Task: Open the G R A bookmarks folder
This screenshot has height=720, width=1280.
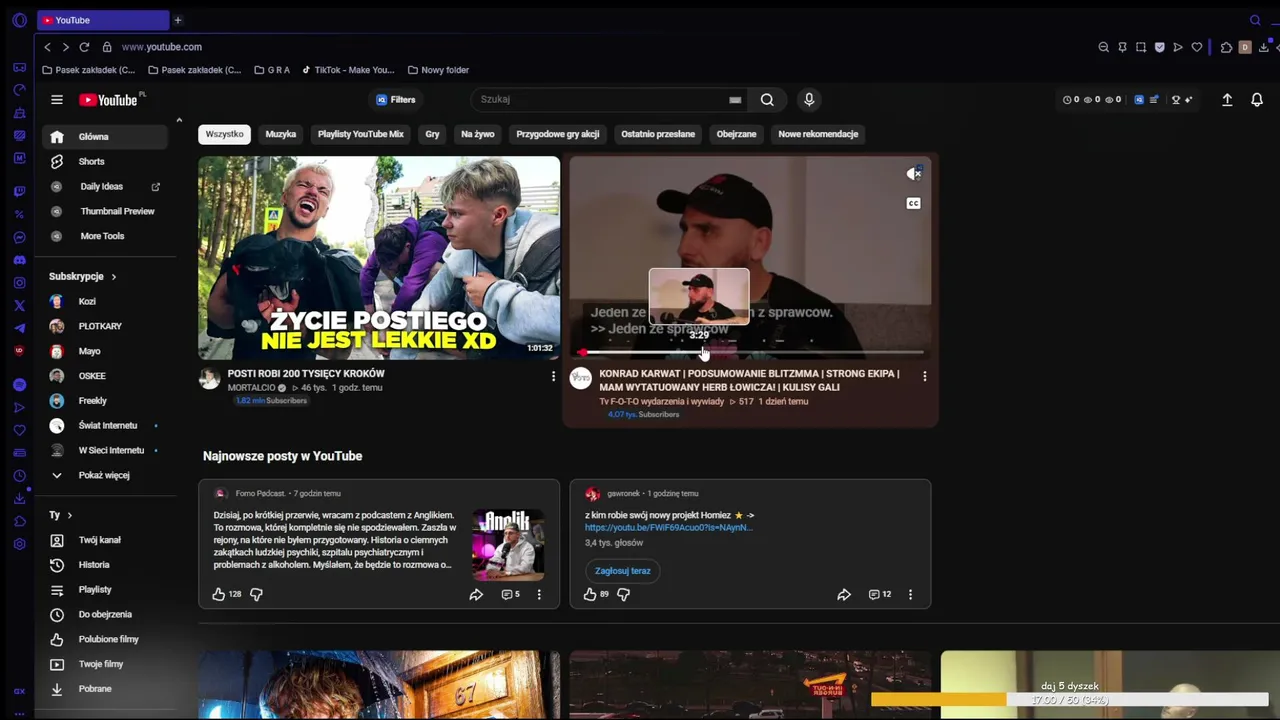Action: coord(272,70)
